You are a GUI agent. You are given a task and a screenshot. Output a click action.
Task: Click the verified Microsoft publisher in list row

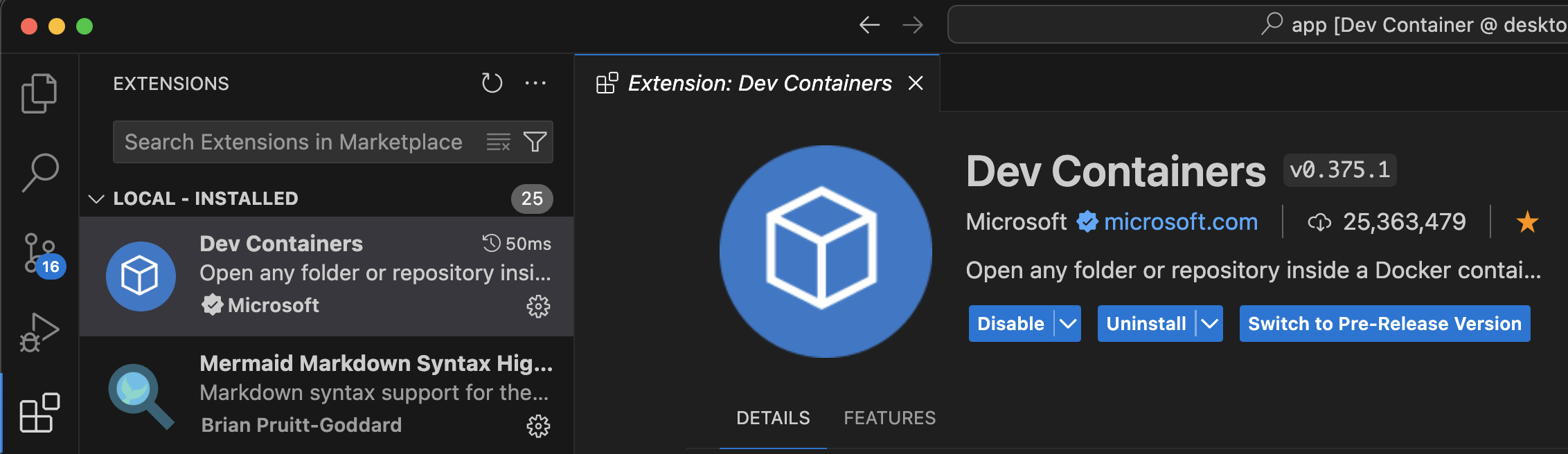(260, 305)
